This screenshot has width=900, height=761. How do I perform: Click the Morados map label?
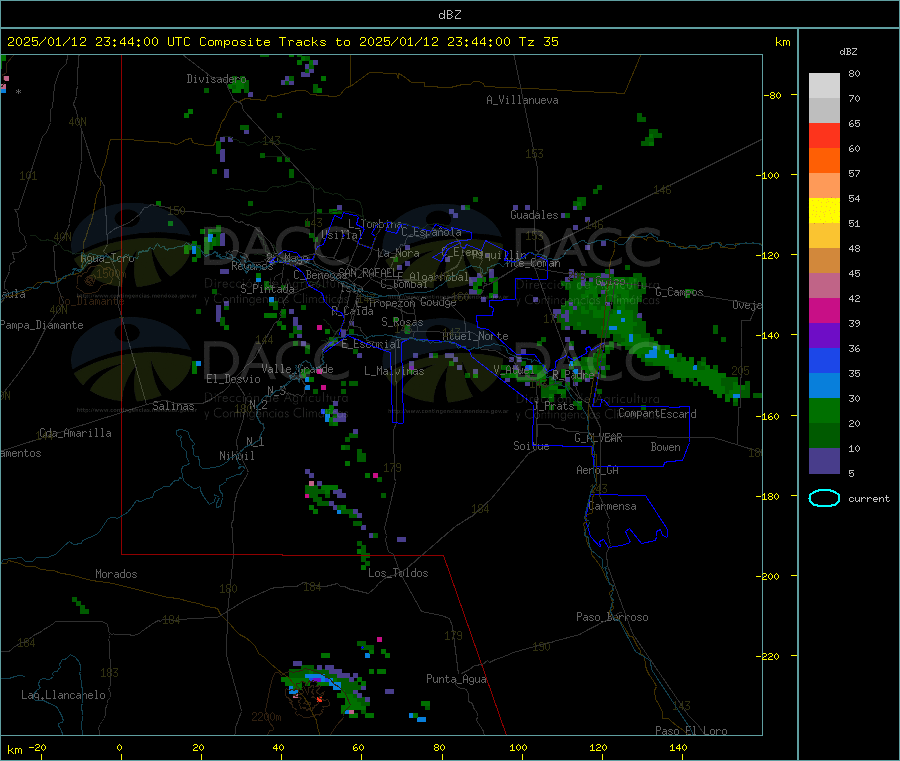[116, 574]
